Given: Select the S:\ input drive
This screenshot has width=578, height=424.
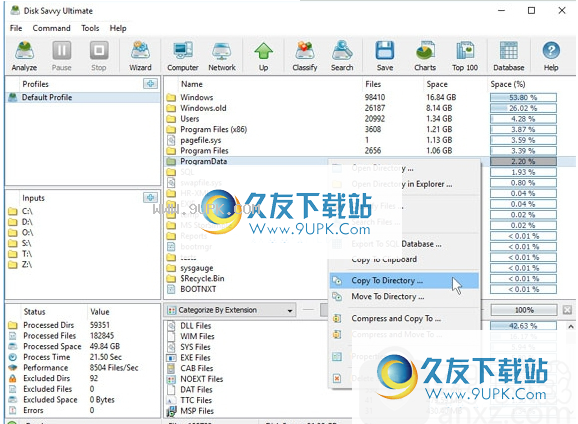Looking at the screenshot, I should click(27, 243).
